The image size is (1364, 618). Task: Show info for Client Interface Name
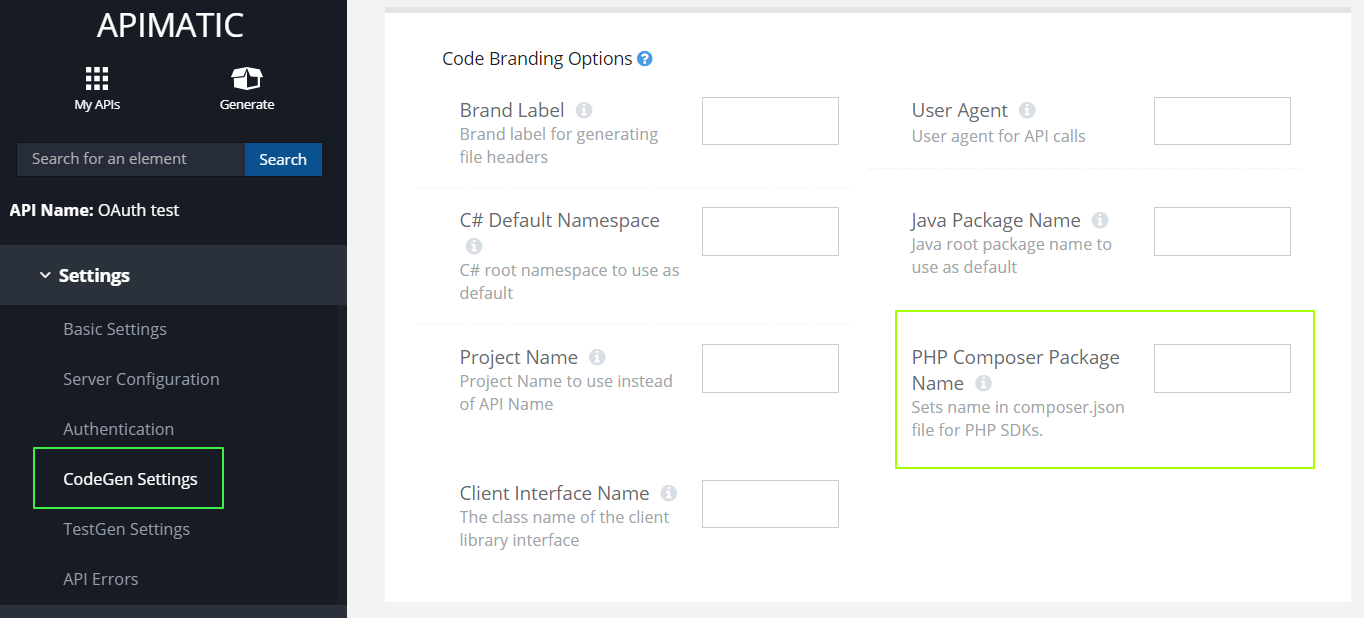click(669, 493)
